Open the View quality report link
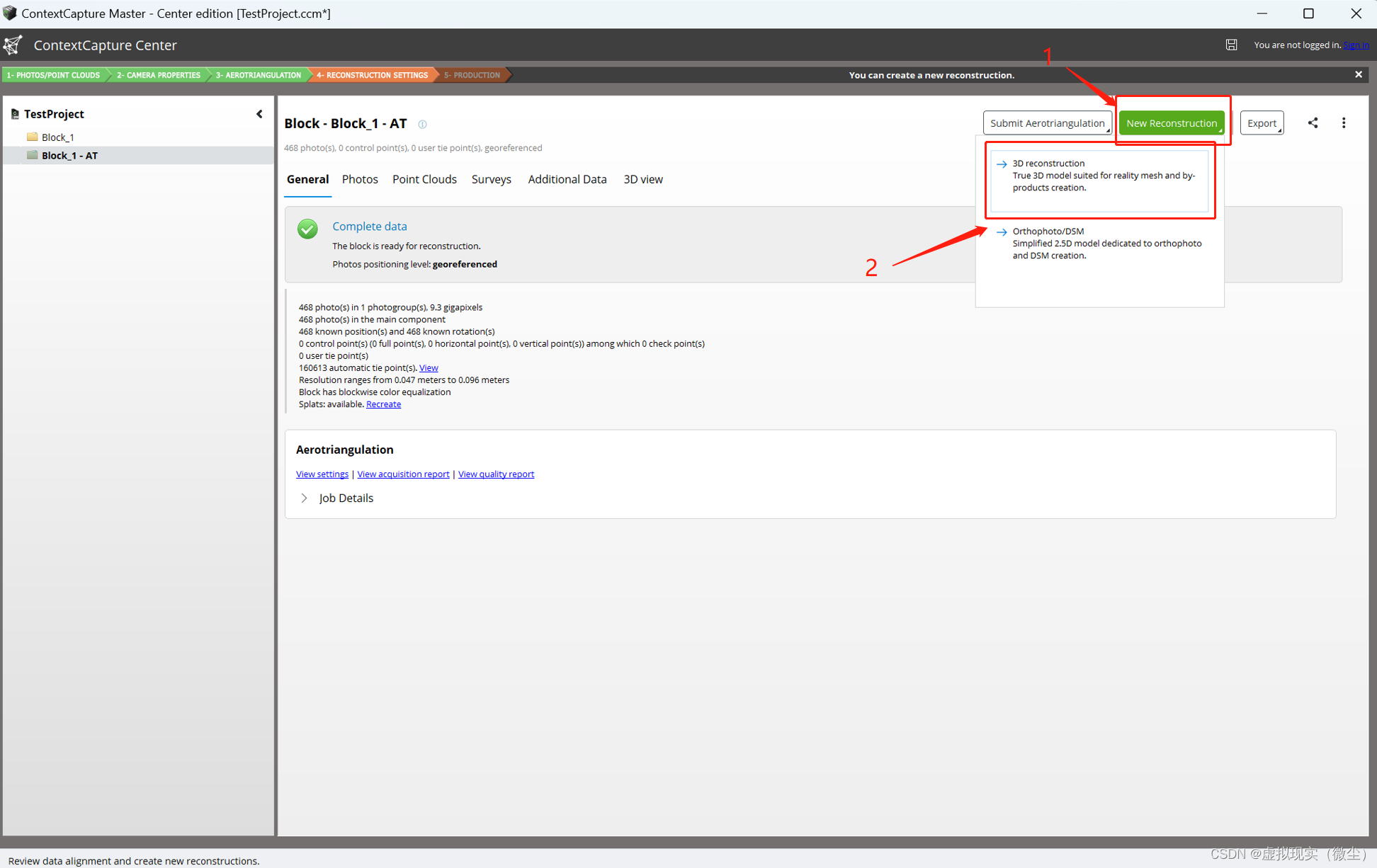The image size is (1377, 868). 496,474
